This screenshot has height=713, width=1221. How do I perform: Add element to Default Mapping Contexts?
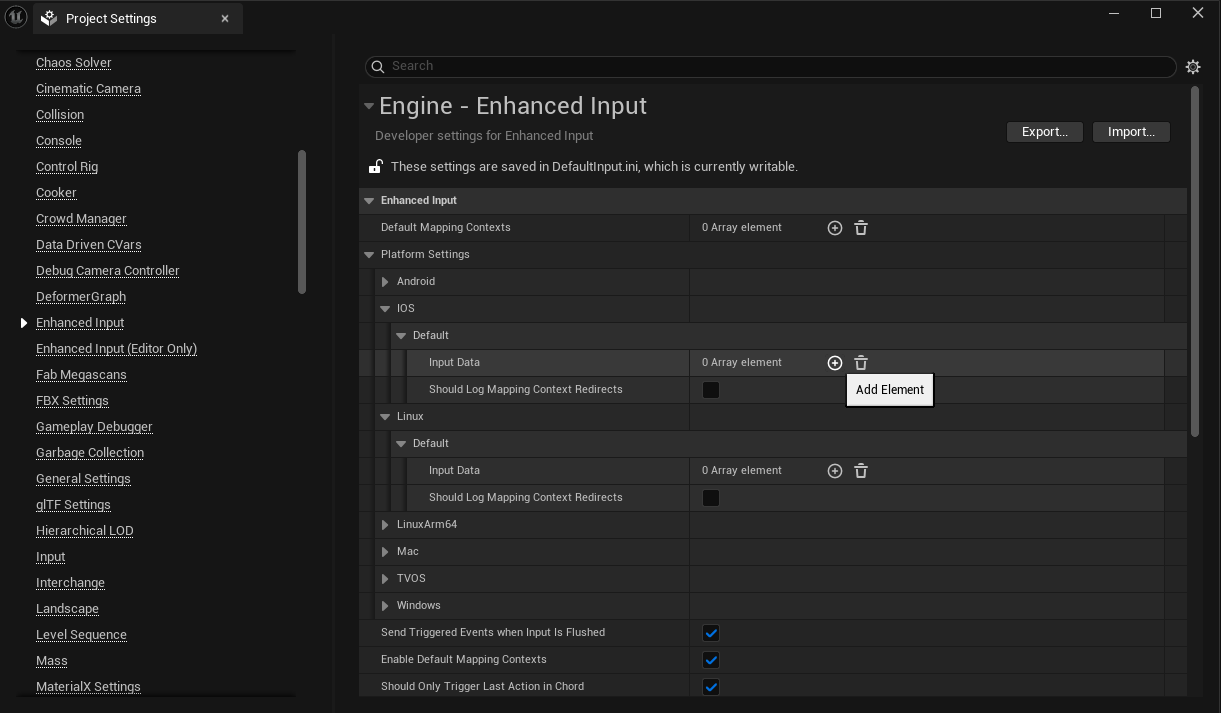(835, 228)
